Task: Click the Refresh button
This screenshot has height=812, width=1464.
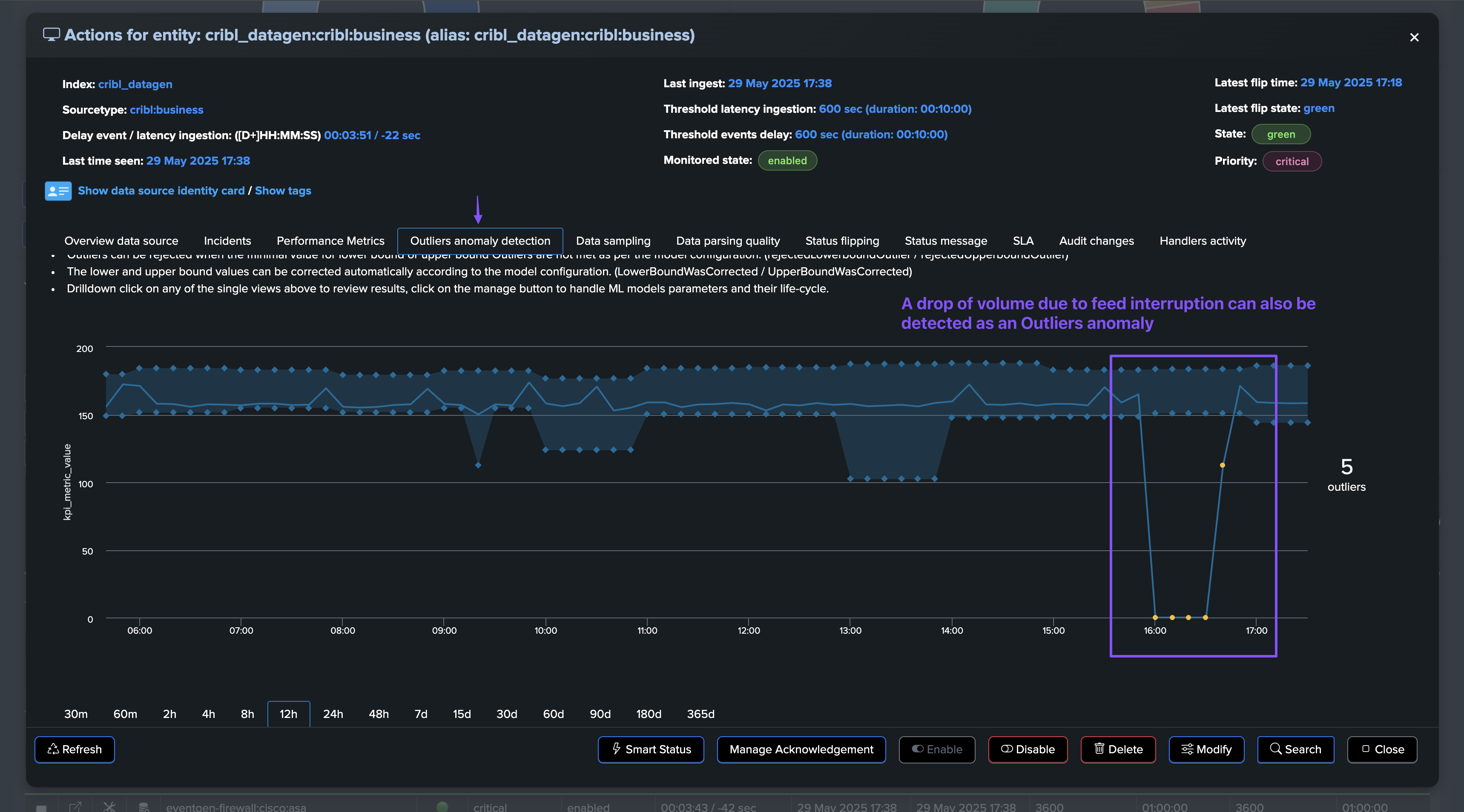Action: point(75,749)
